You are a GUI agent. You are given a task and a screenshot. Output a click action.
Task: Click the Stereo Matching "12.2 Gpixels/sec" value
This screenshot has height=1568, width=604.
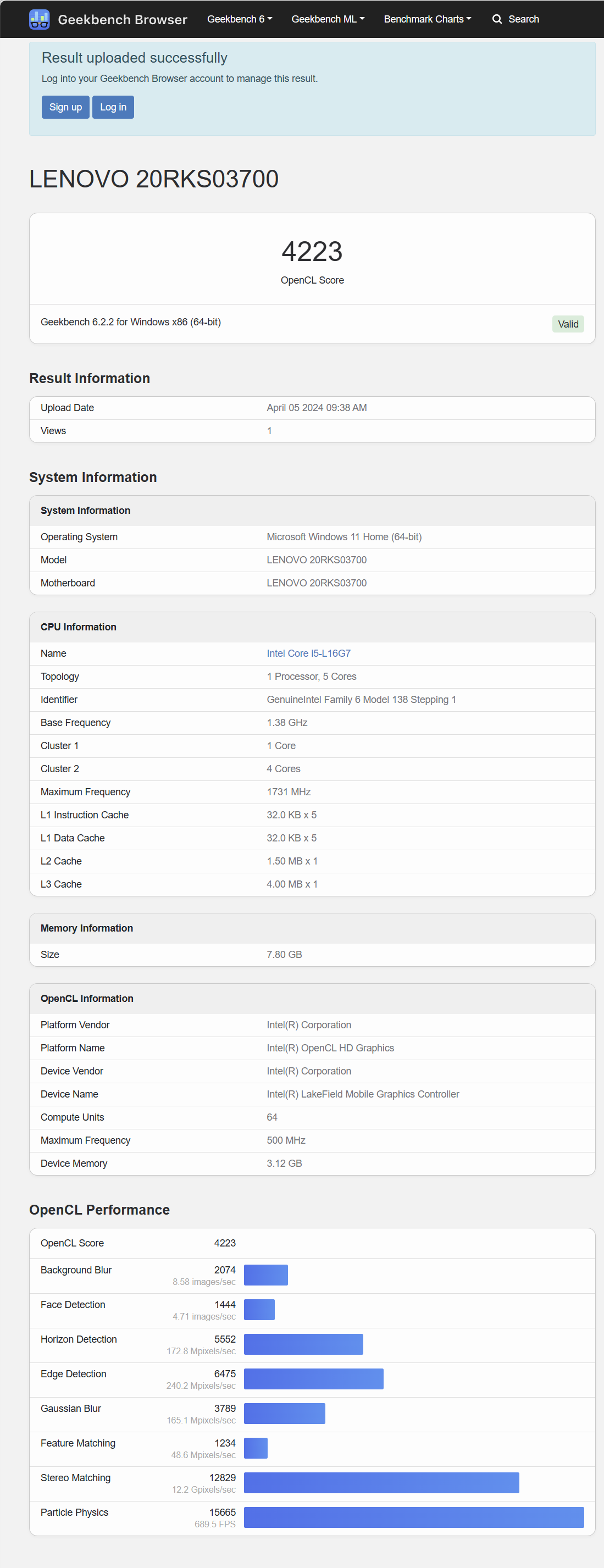click(x=203, y=1489)
